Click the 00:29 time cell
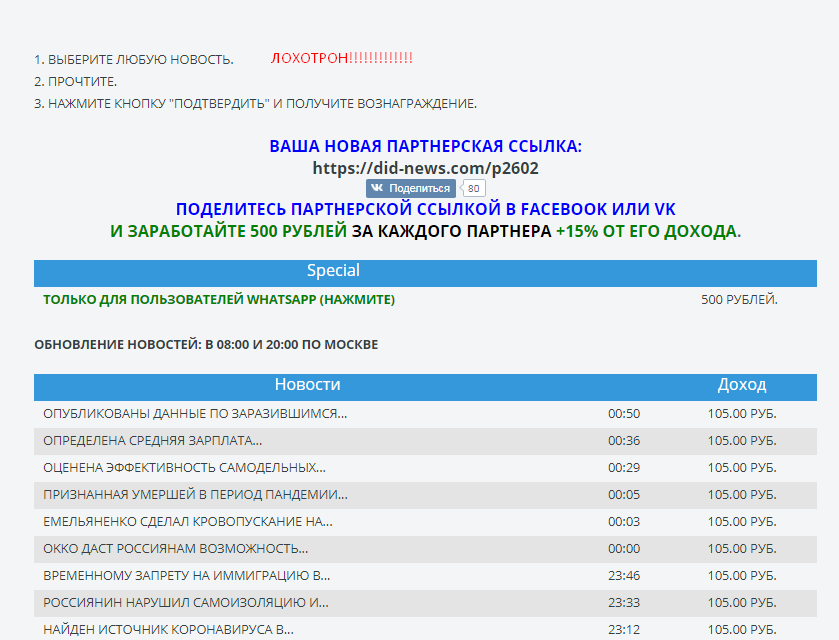Viewport: 839px width, 640px height. (x=624, y=468)
